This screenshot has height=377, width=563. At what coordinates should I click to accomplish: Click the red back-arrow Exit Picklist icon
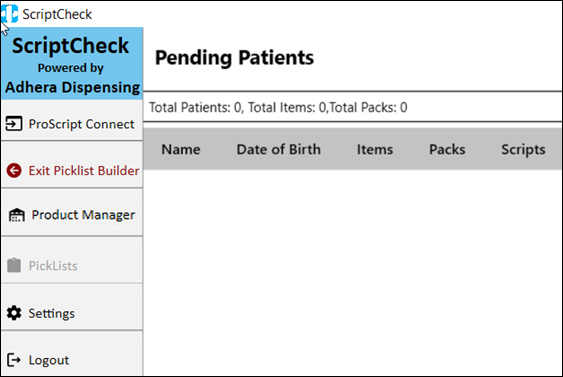click(x=14, y=171)
